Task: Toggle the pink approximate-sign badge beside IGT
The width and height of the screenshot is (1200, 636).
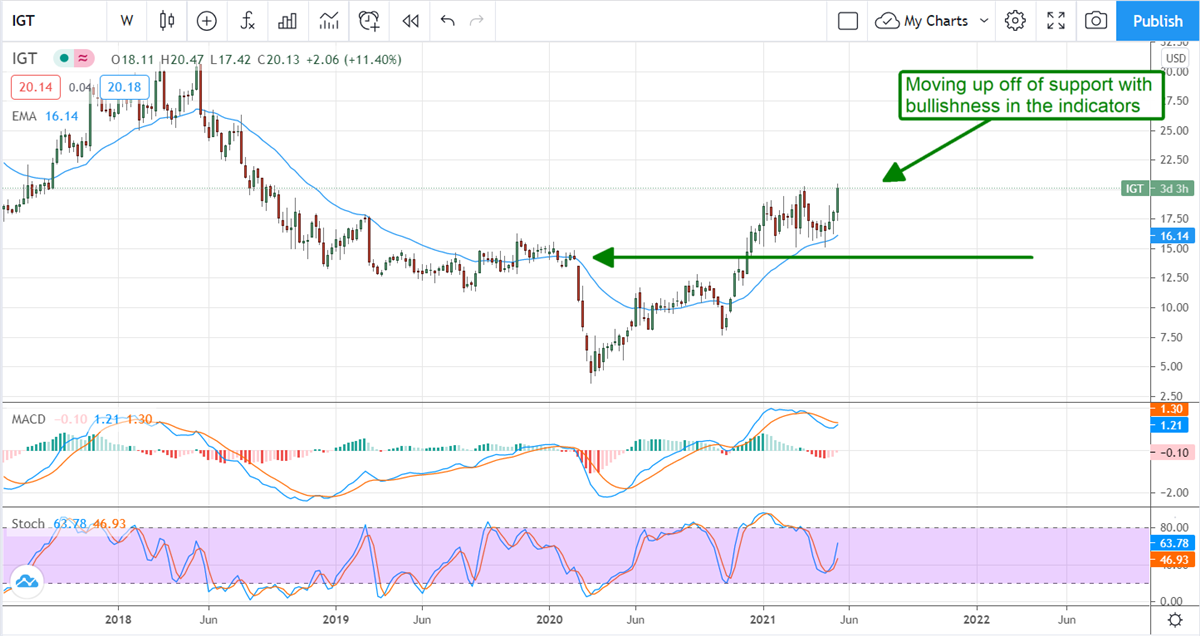Action: click(83, 59)
